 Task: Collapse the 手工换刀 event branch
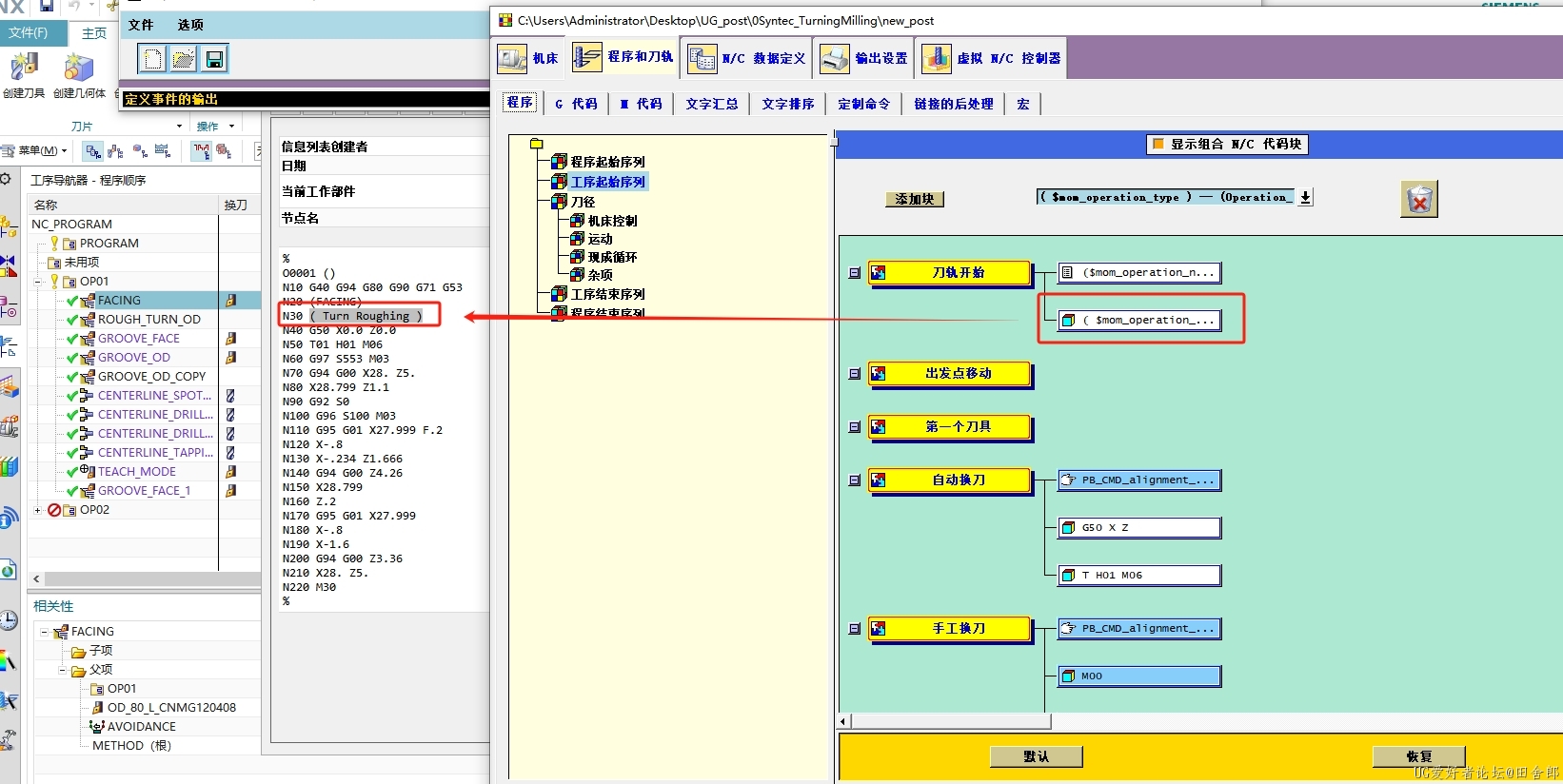855,629
